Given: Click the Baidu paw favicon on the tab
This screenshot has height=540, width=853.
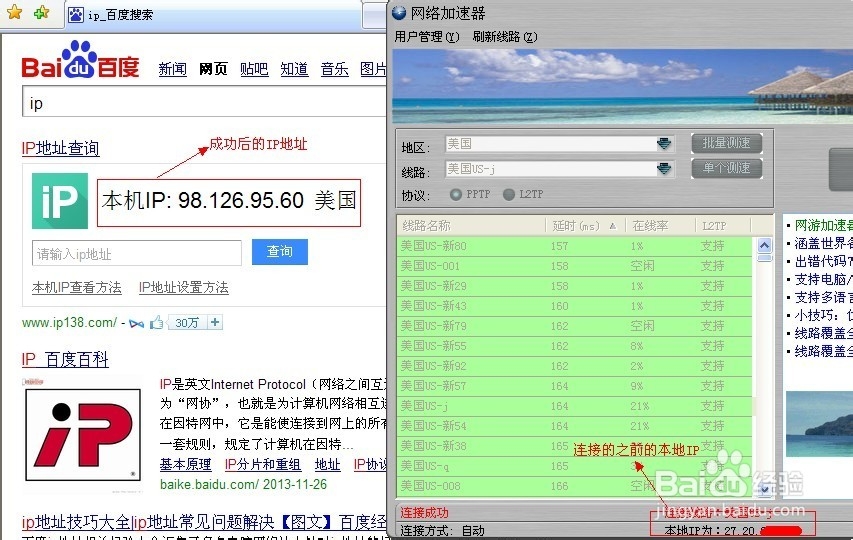Looking at the screenshot, I should pyautogui.click(x=76, y=15).
